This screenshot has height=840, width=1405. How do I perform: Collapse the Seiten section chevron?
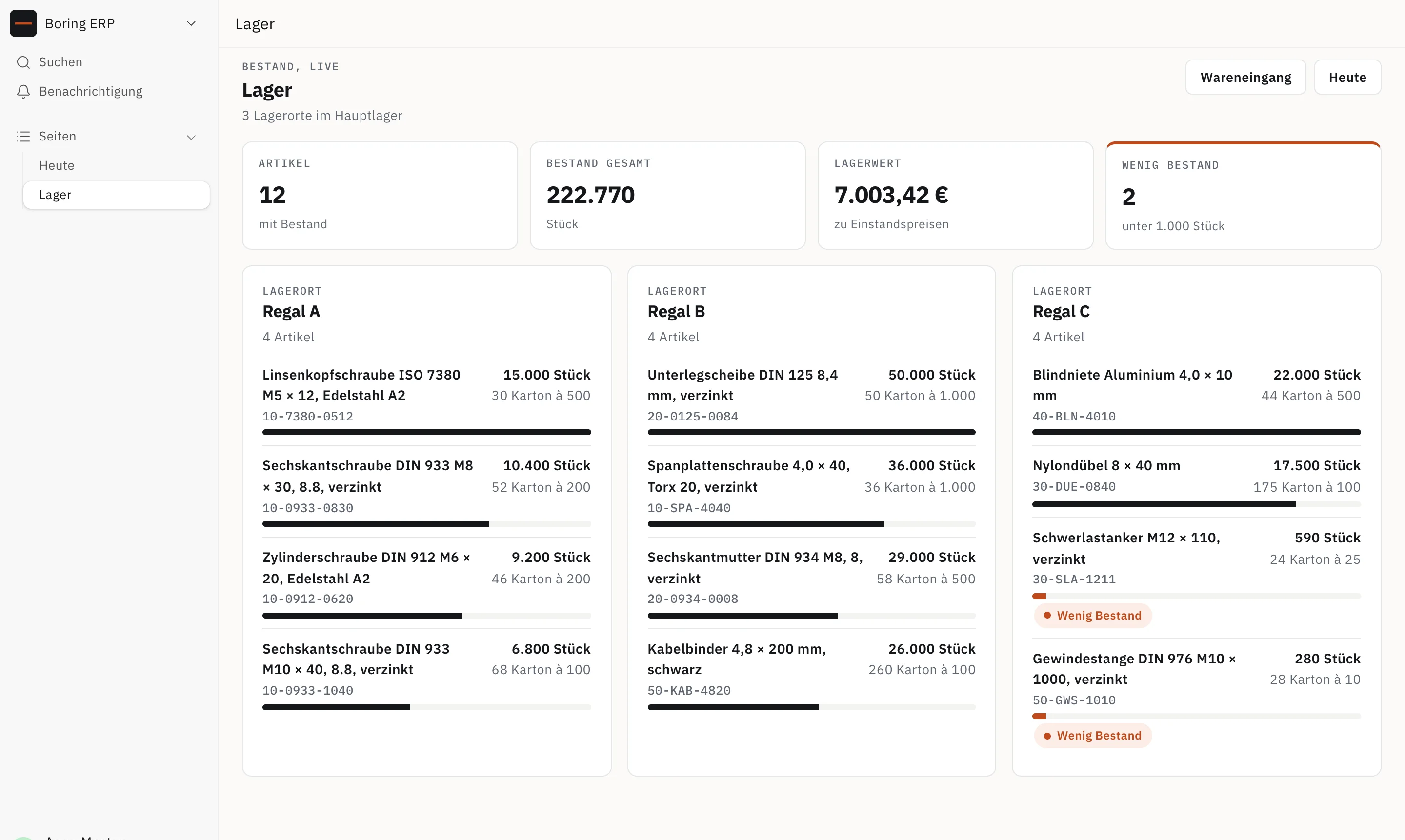(191, 137)
